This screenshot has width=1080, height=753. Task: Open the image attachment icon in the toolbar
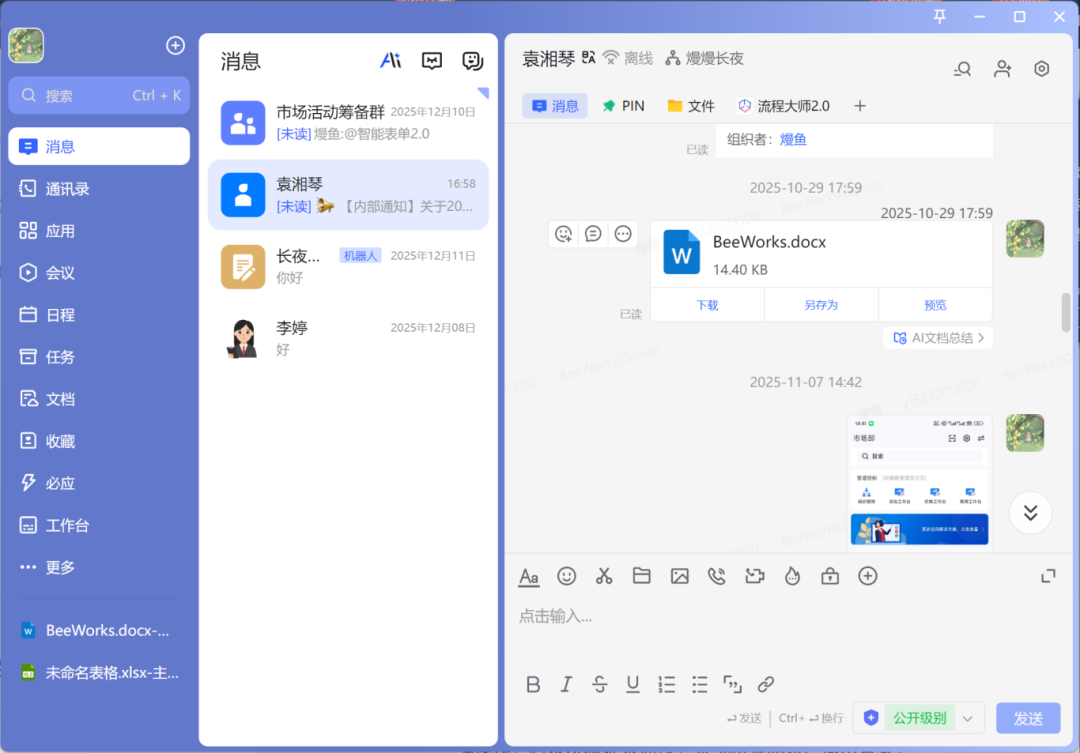point(680,576)
